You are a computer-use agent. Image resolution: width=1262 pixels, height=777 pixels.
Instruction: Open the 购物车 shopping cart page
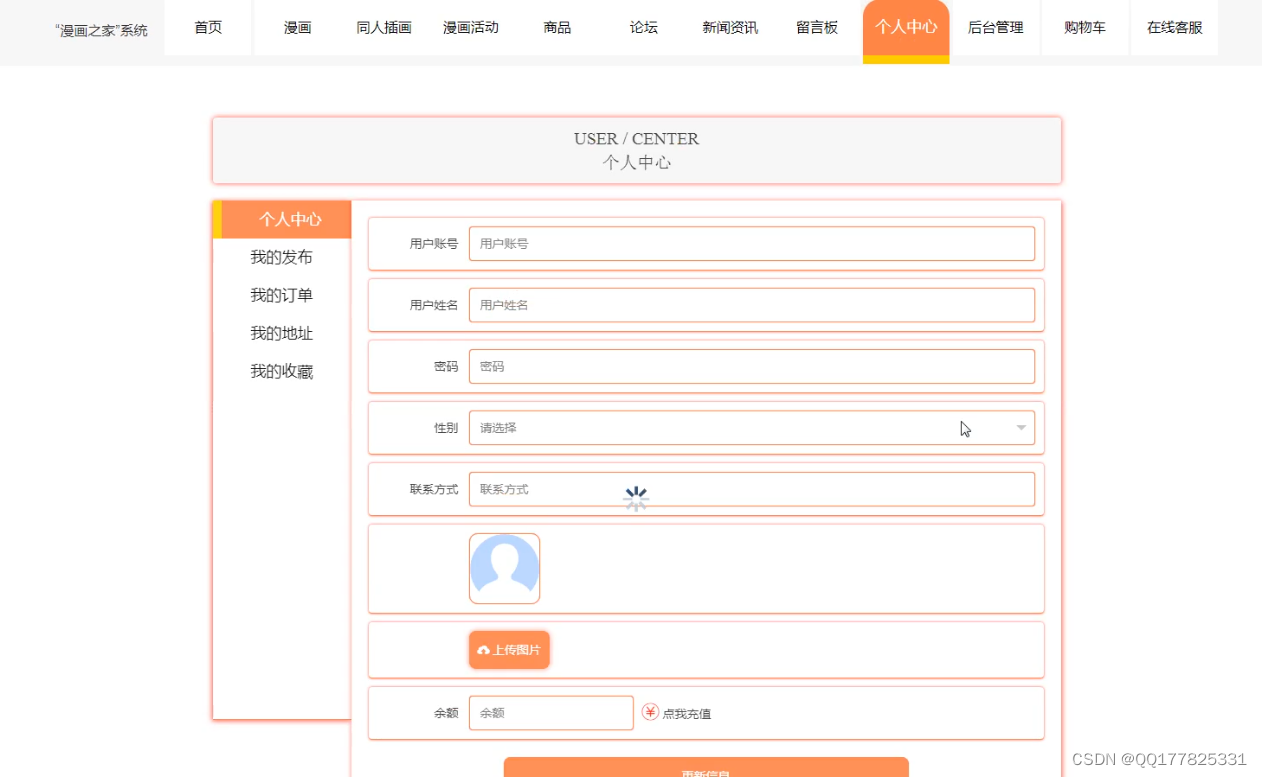pos(1084,28)
